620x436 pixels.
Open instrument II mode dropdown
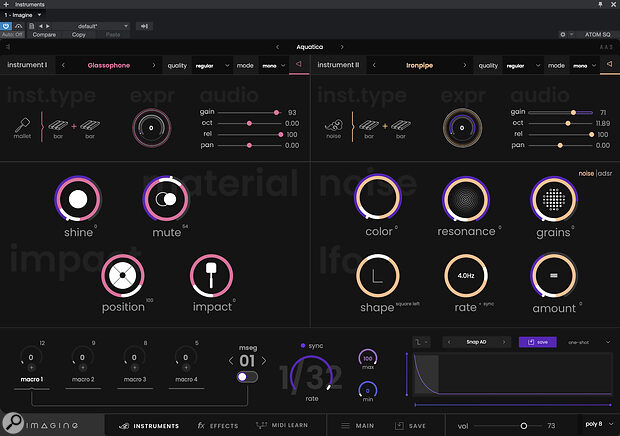pyautogui.click(x=584, y=66)
